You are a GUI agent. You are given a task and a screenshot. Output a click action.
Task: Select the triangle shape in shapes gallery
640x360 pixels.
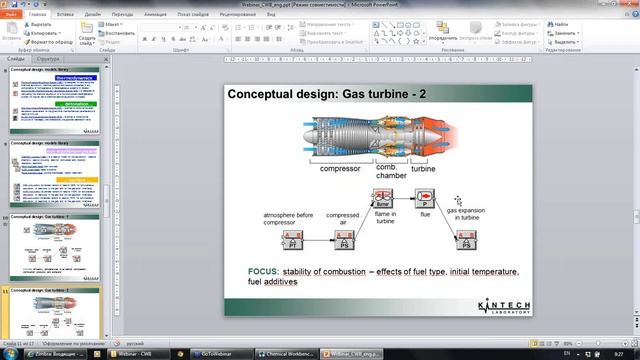(376, 33)
